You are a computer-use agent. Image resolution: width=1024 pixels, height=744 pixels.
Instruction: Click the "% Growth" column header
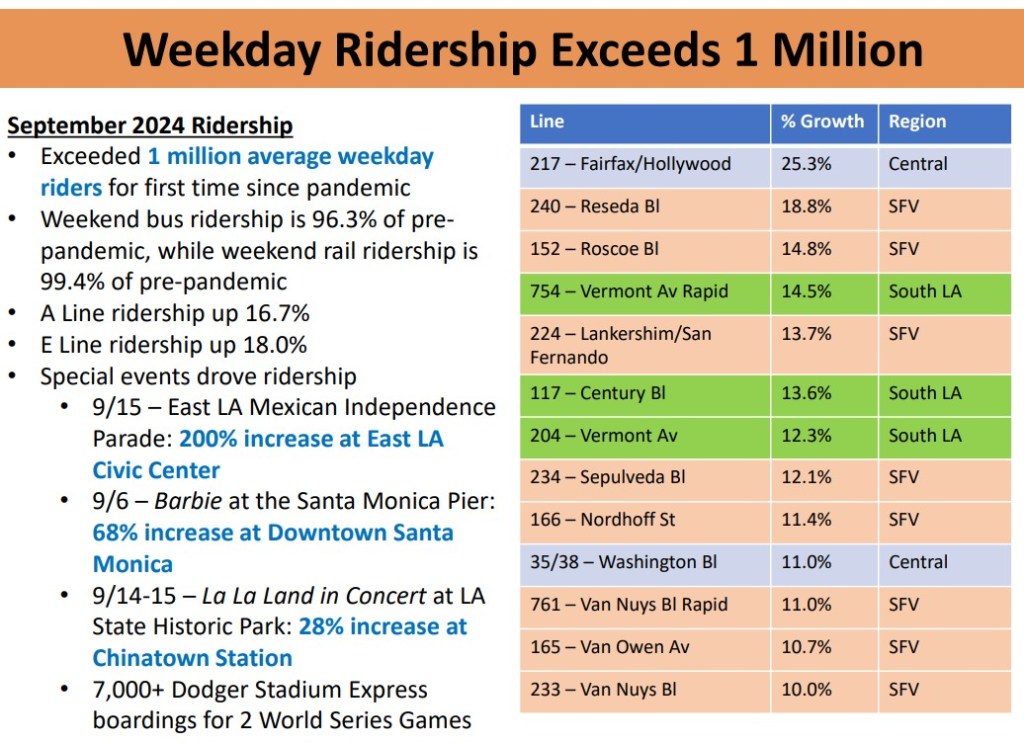pyautogui.click(x=822, y=122)
